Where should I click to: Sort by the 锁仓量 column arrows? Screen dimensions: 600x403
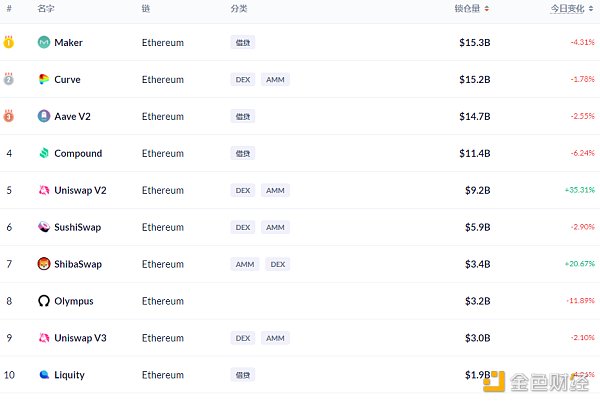tap(486, 8)
